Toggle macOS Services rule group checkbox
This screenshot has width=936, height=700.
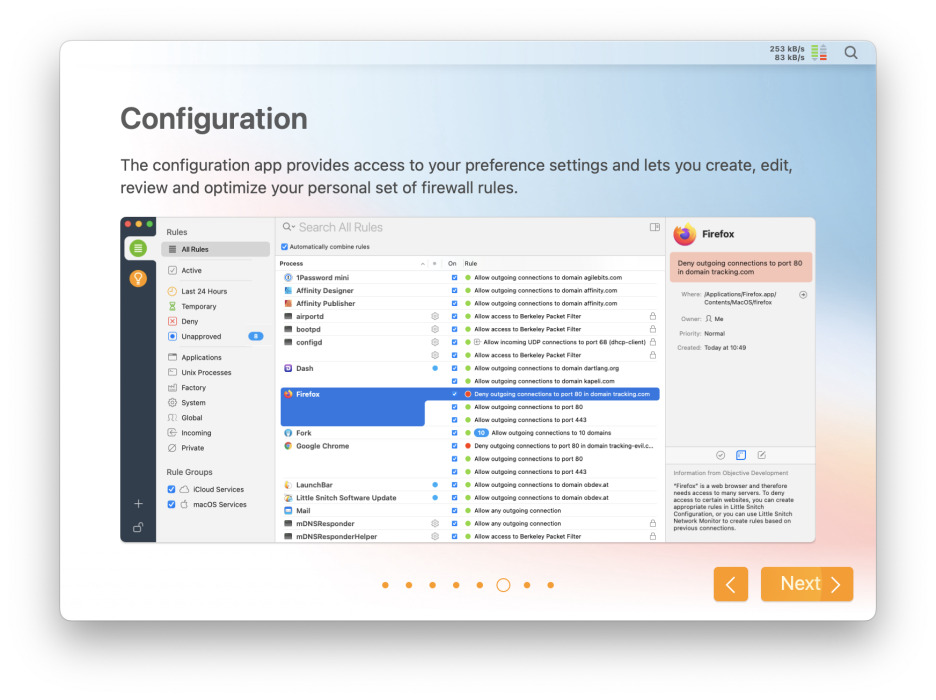(171, 504)
